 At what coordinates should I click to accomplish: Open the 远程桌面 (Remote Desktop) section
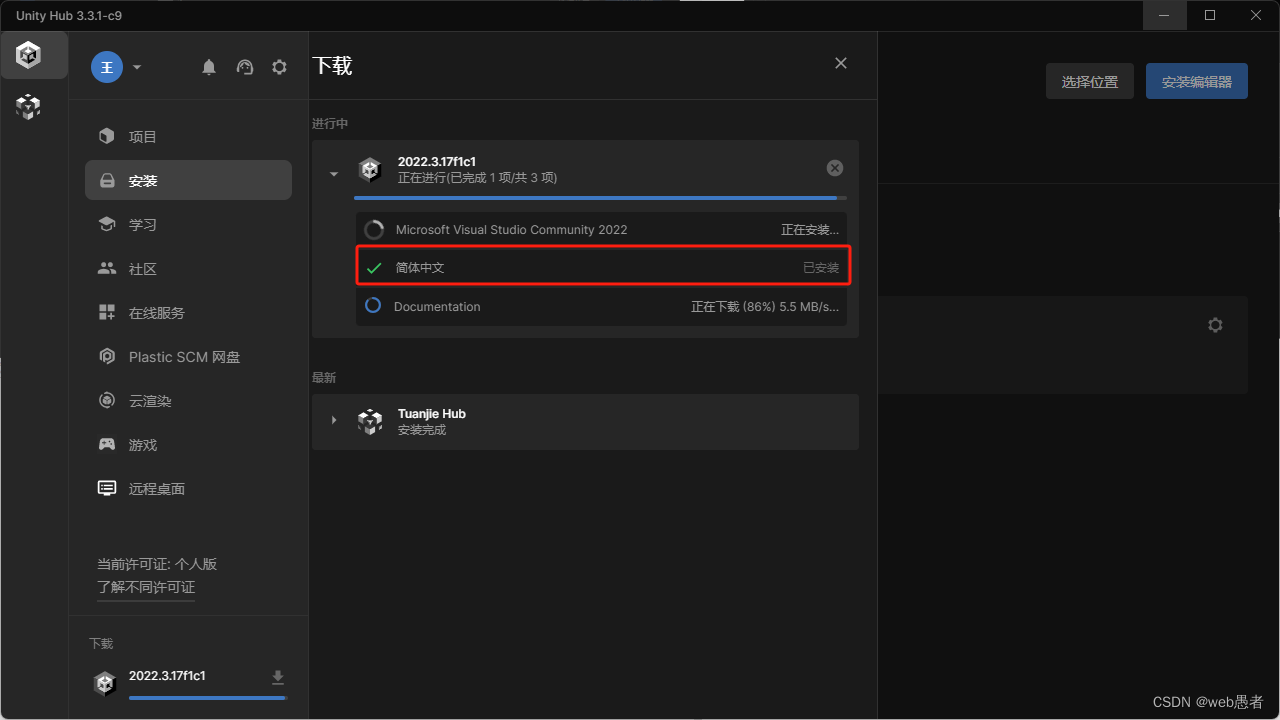click(x=189, y=488)
